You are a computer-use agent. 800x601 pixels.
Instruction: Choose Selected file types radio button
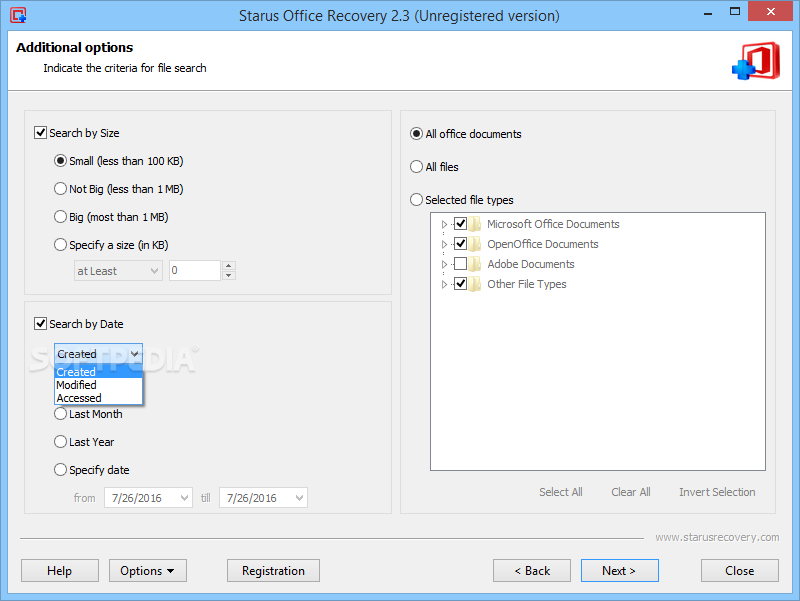point(416,199)
